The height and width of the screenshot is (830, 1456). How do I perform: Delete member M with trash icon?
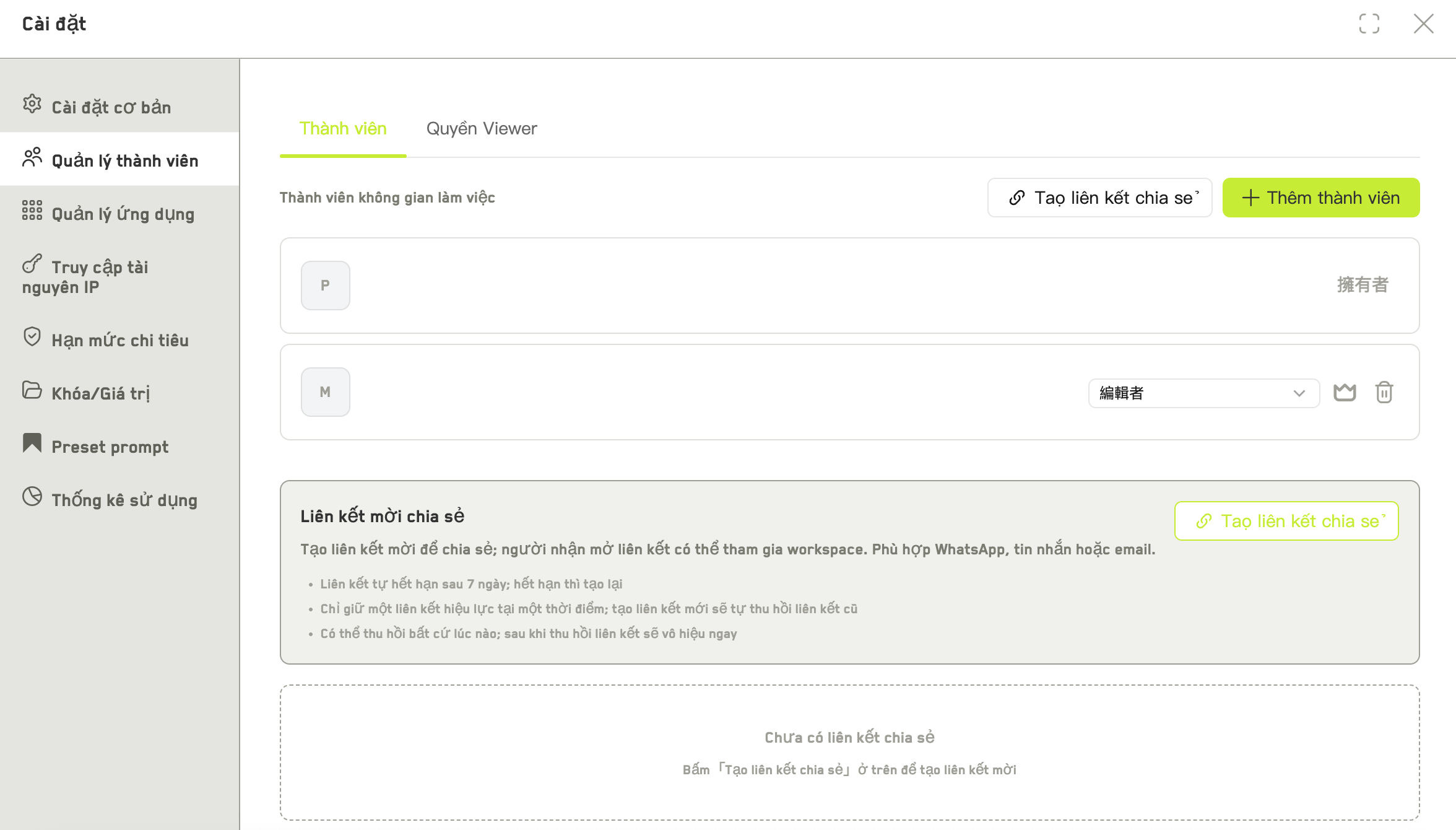coord(1384,393)
